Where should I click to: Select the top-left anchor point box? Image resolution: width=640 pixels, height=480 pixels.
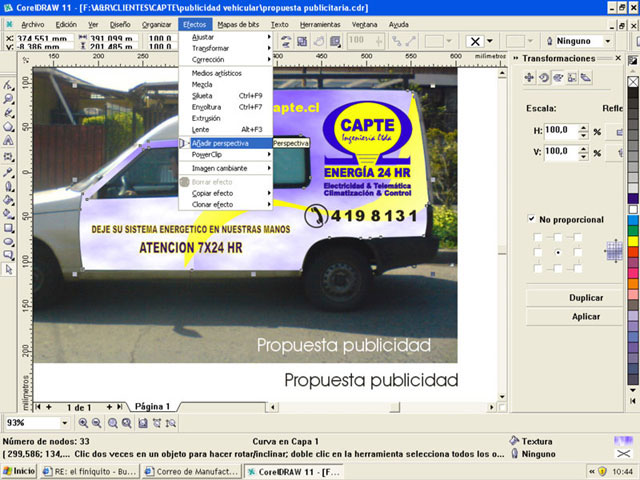(538, 237)
